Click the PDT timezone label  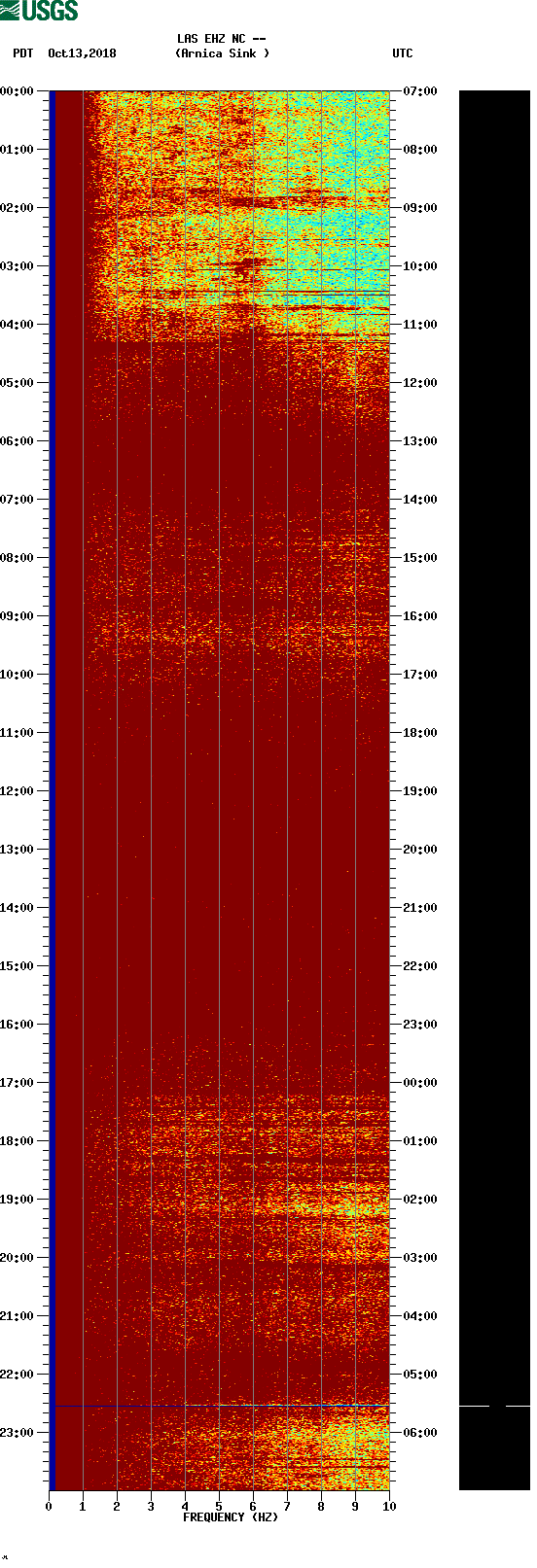(23, 53)
